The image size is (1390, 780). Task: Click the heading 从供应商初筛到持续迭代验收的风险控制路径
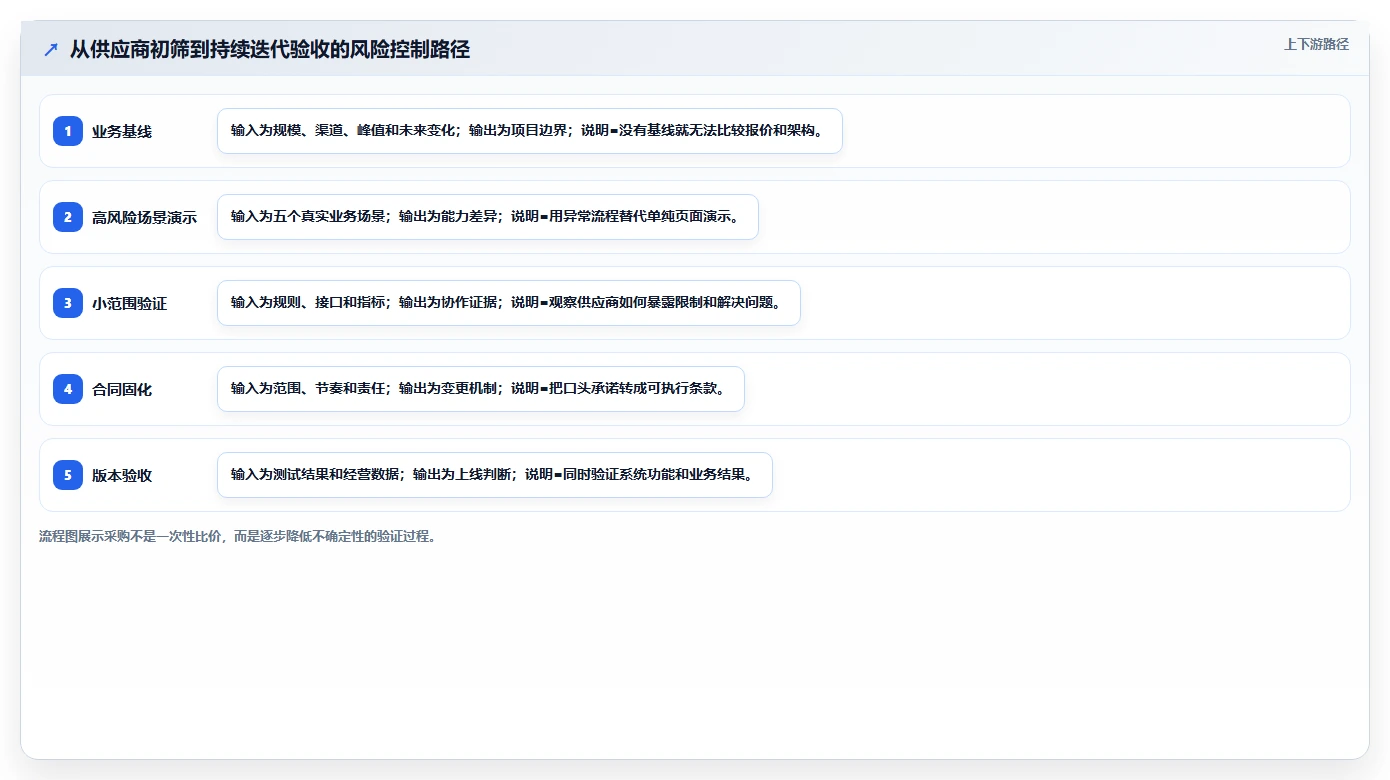coord(269,49)
